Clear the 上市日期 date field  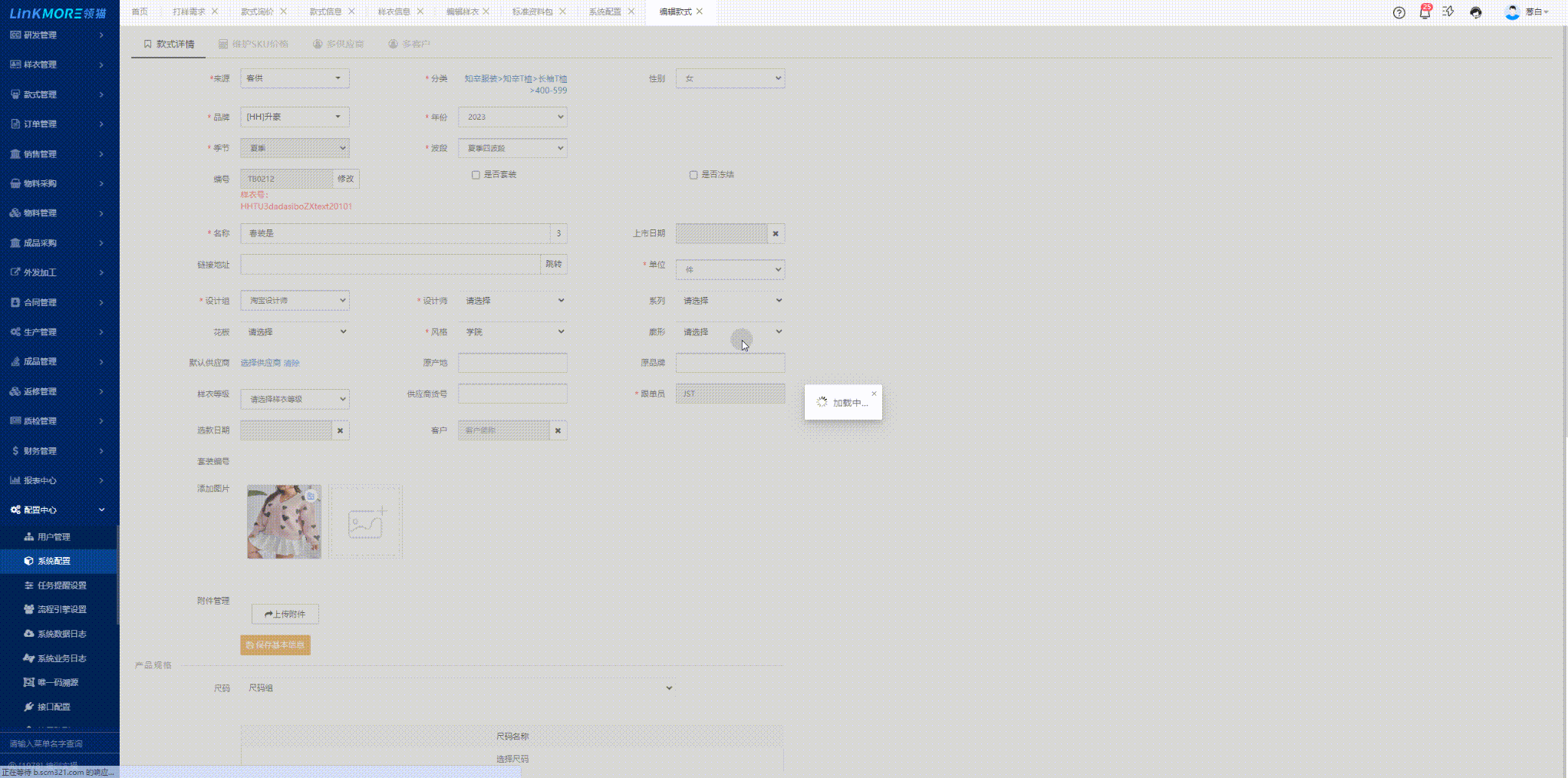coord(776,233)
